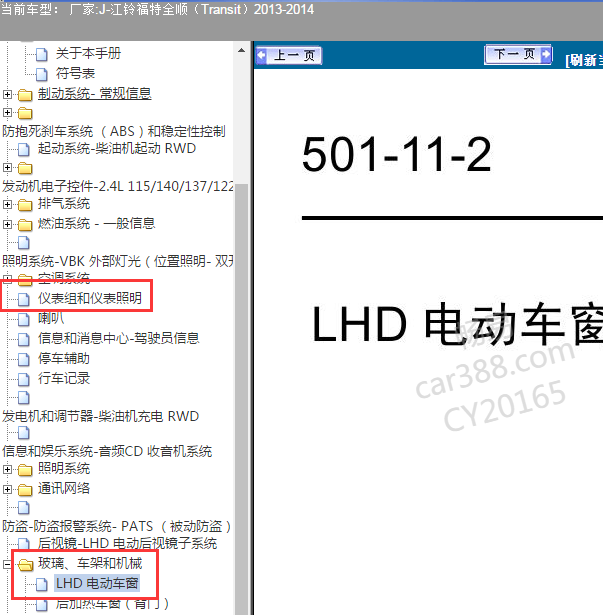603x615 pixels.
Task: Click the 制动系统 folder icon
Action: coord(25,95)
